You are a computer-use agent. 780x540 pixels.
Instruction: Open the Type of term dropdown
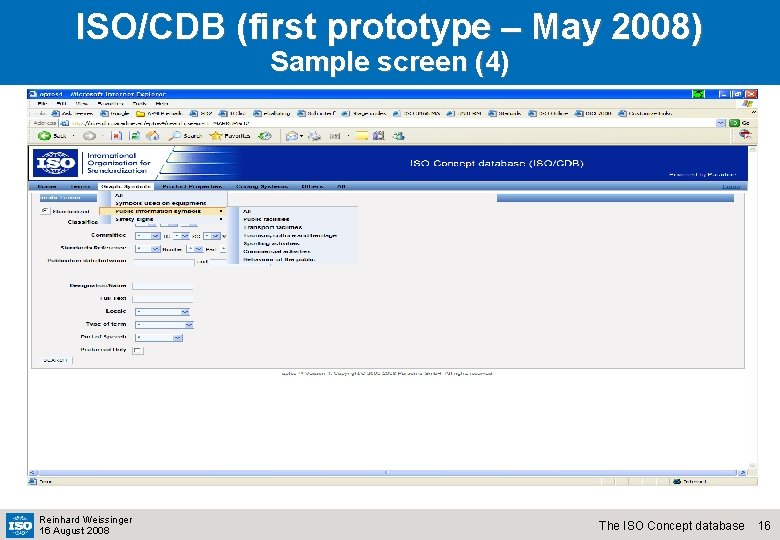164,325
